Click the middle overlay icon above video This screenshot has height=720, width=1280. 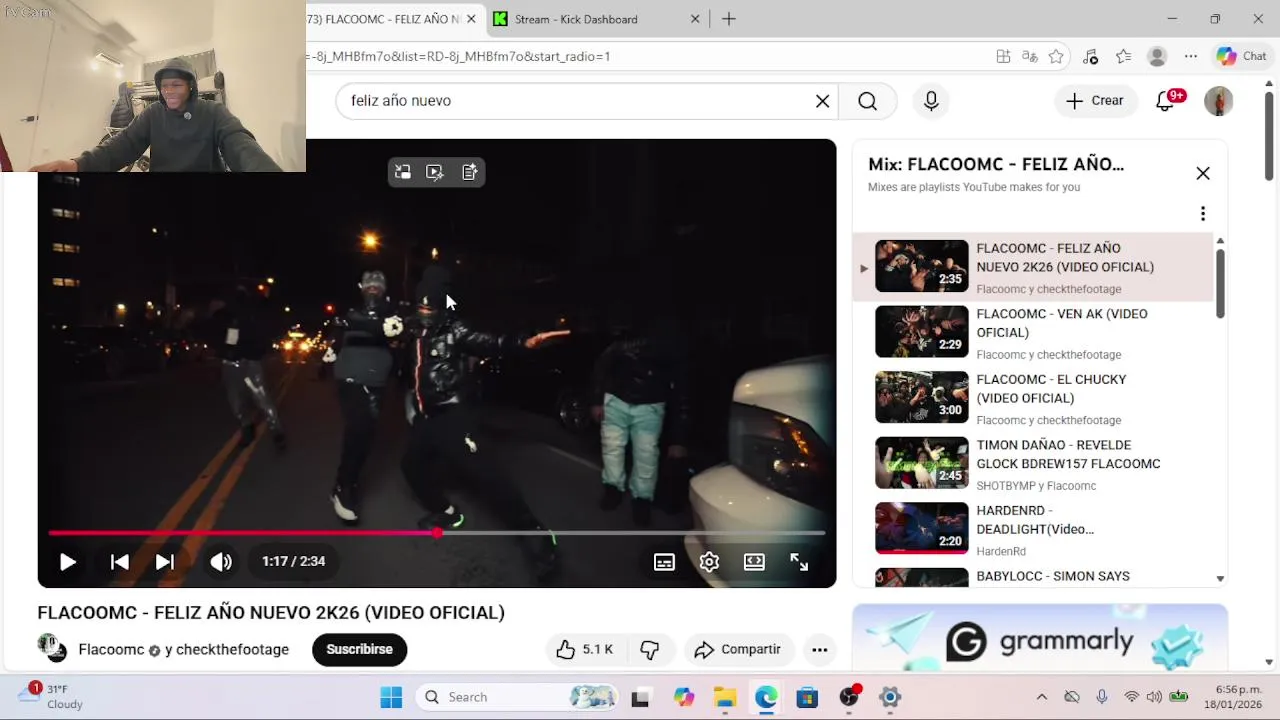pyautogui.click(x=435, y=172)
